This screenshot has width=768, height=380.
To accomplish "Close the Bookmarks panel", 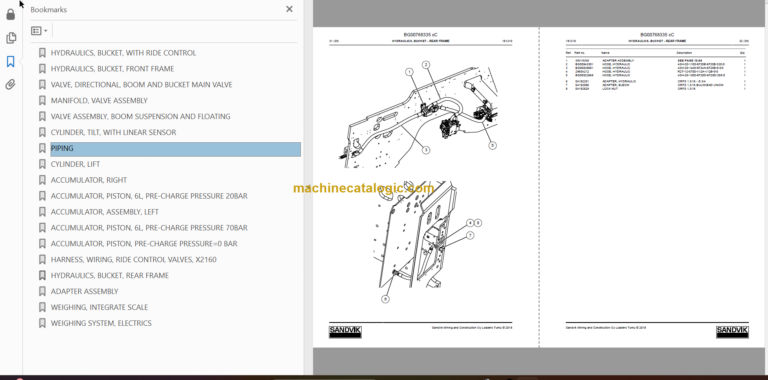I will (x=289, y=9).
